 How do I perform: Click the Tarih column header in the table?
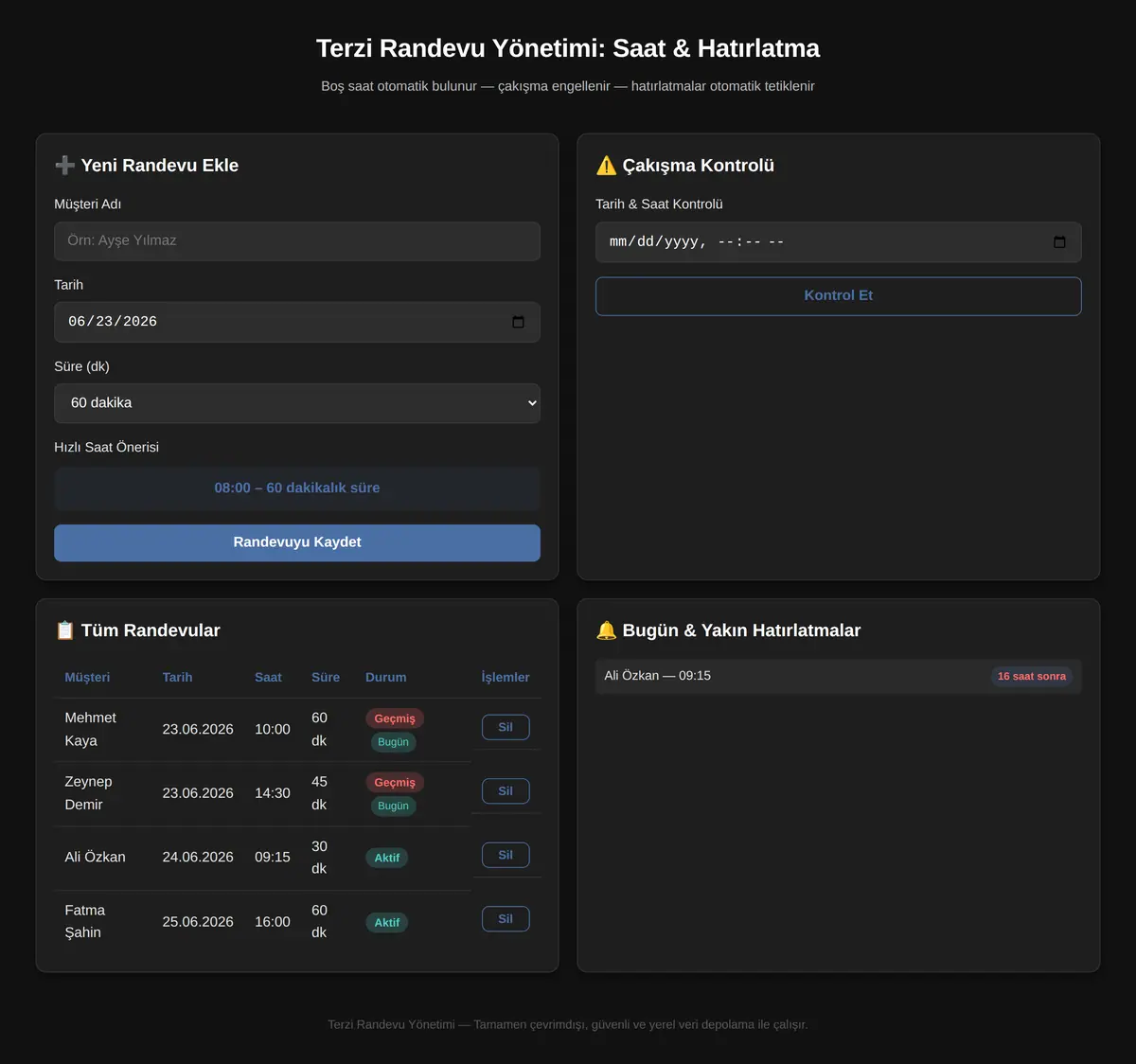tap(177, 677)
